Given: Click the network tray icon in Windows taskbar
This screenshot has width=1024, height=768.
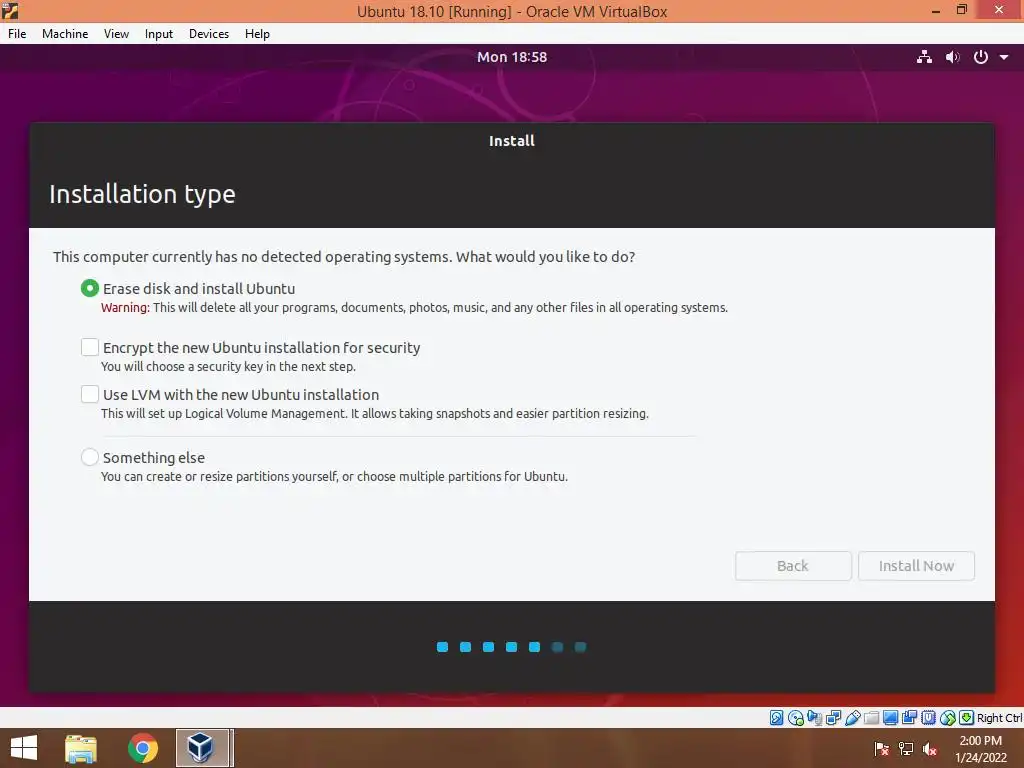Looking at the screenshot, I should tap(906, 748).
